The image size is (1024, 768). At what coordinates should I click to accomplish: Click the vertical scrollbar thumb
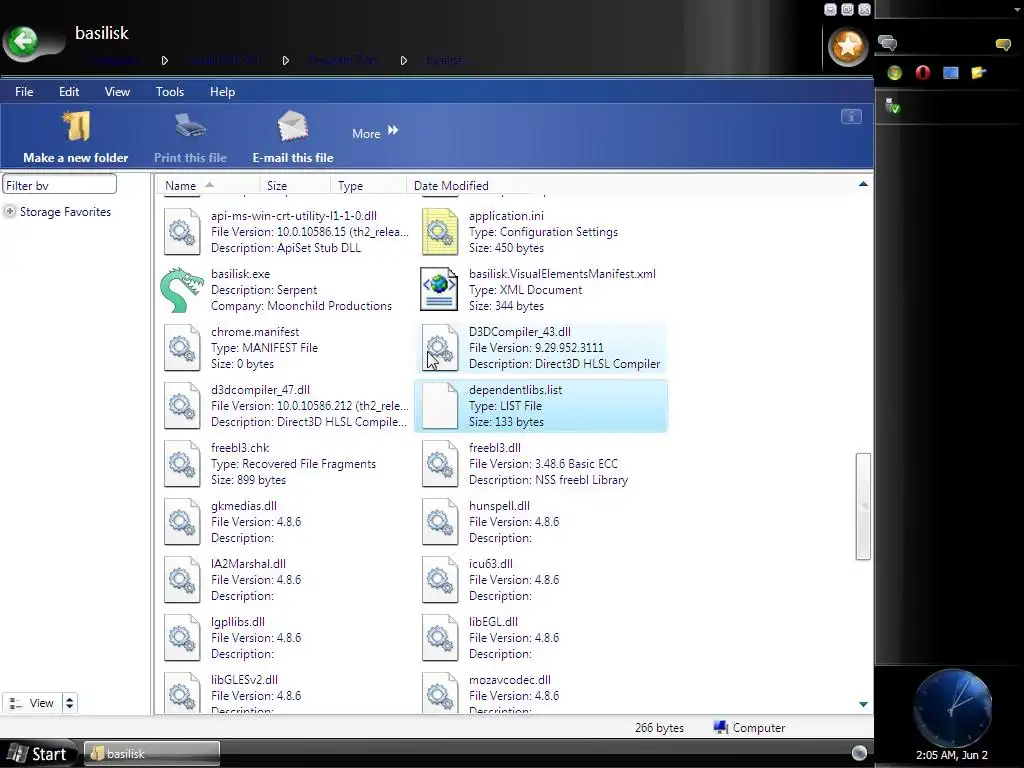pyautogui.click(x=863, y=506)
